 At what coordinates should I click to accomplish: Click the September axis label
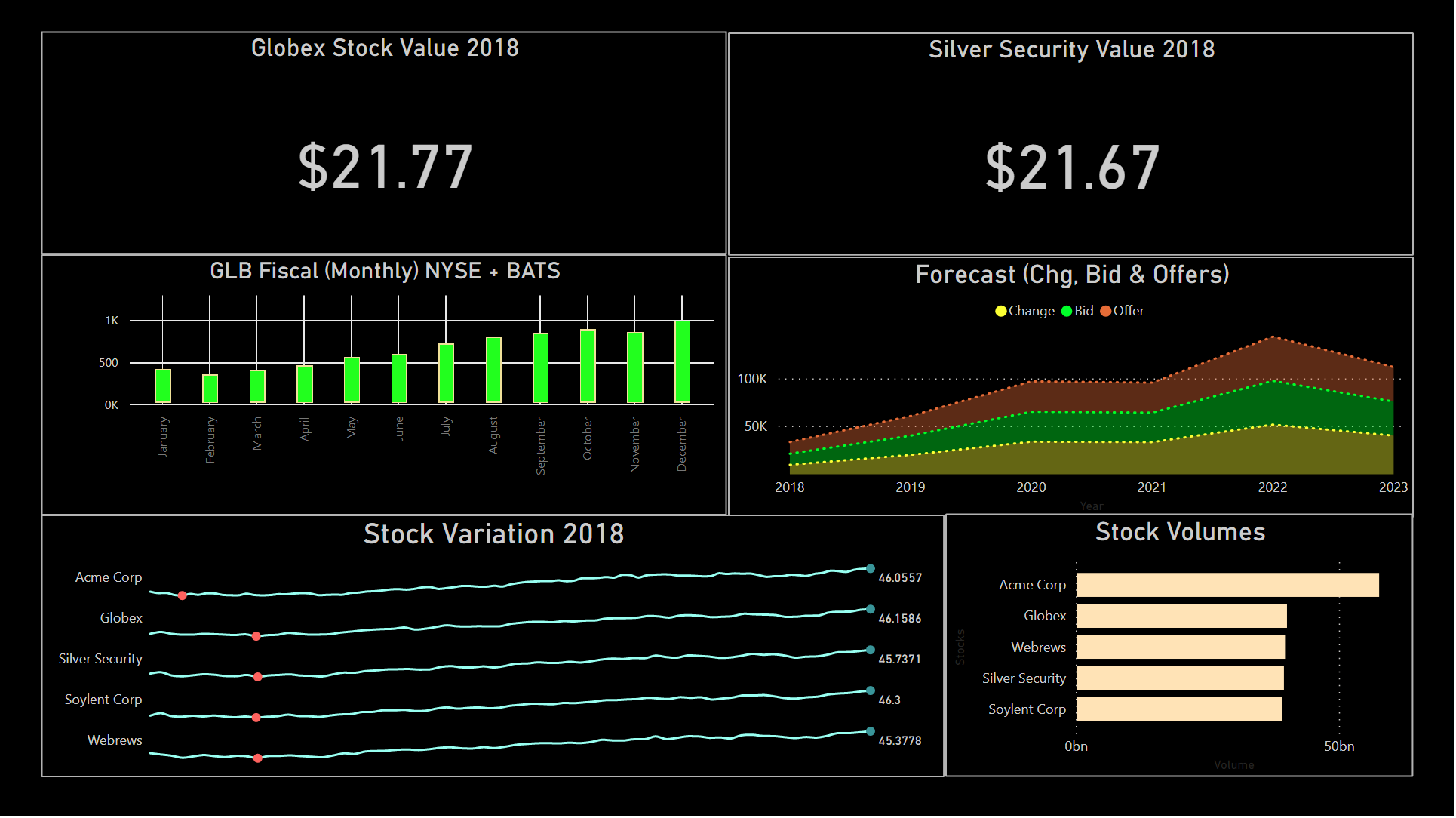coord(541,446)
